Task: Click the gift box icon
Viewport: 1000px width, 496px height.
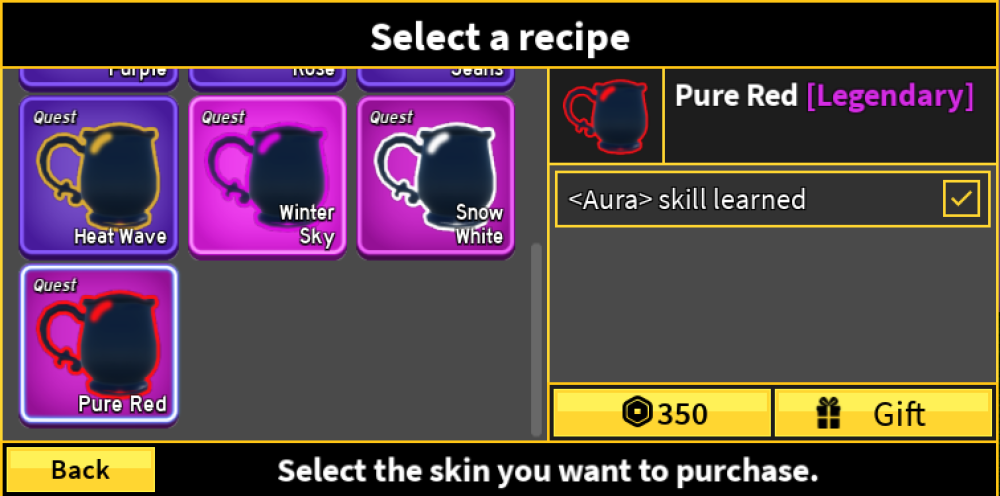Action: [830, 413]
